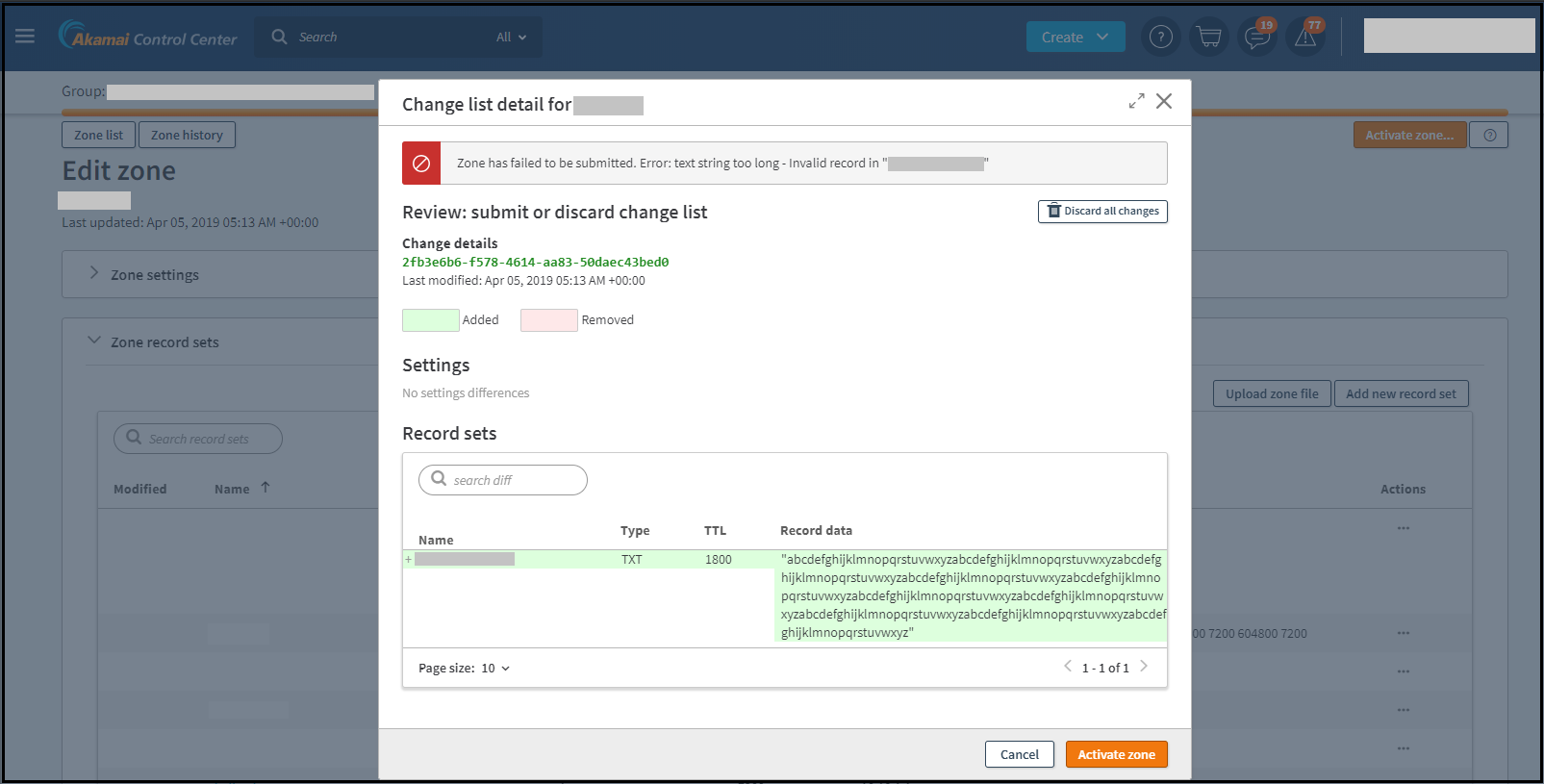Viewport: 1544px width, 784px height.
Task: Expand the dialog with the enlarge arrows icon
Action: pyautogui.click(x=1136, y=101)
